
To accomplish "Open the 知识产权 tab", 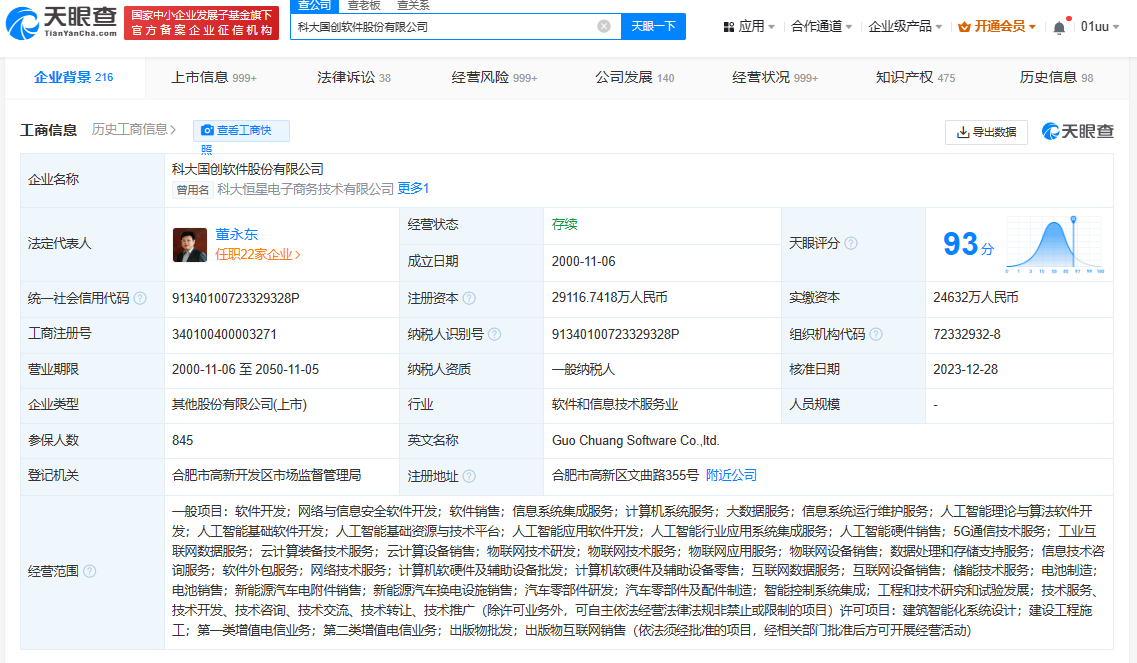I will [x=914, y=78].
